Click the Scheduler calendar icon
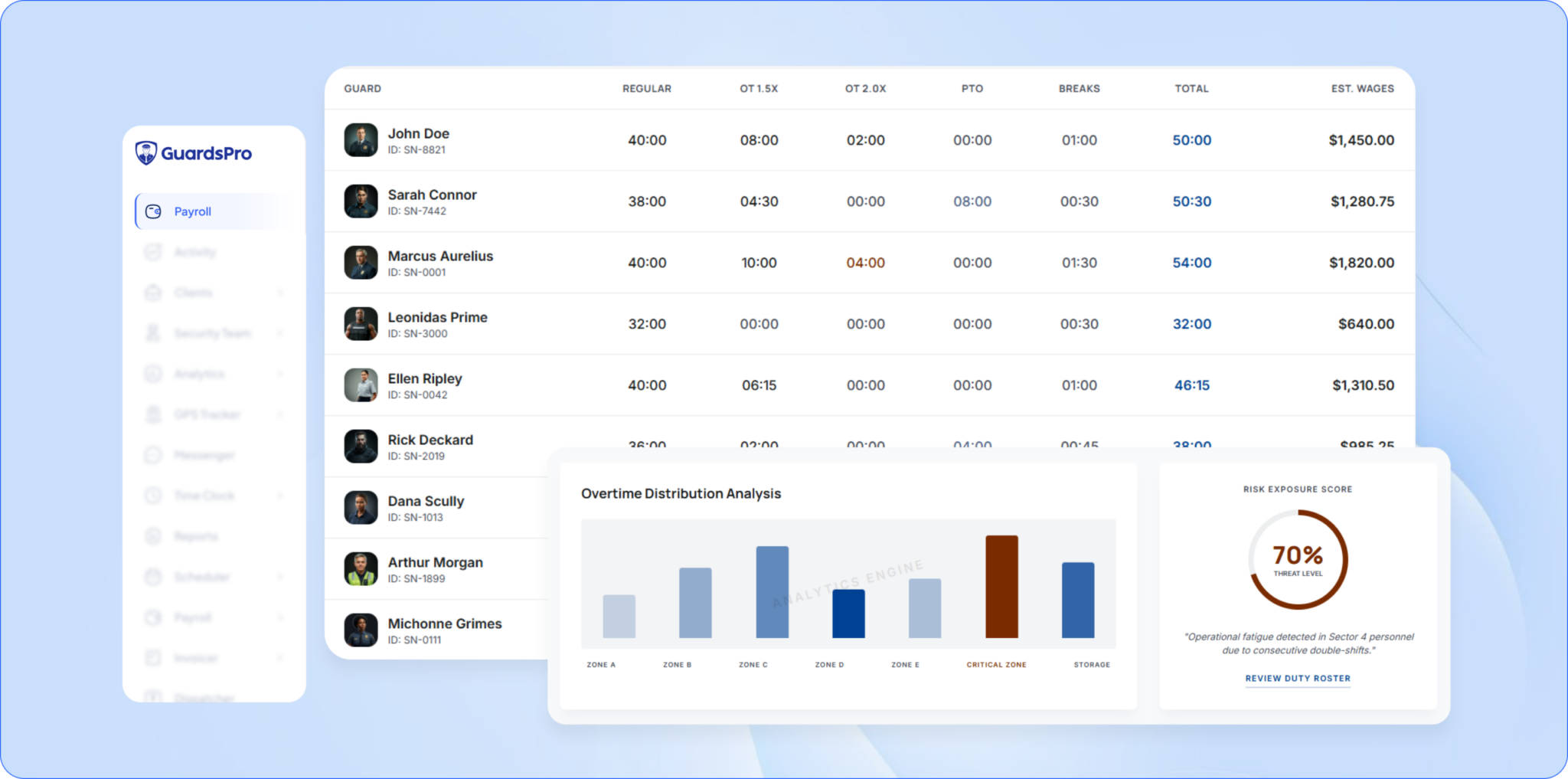Screen dimensions: 1568x779 (x=153, y=577)
